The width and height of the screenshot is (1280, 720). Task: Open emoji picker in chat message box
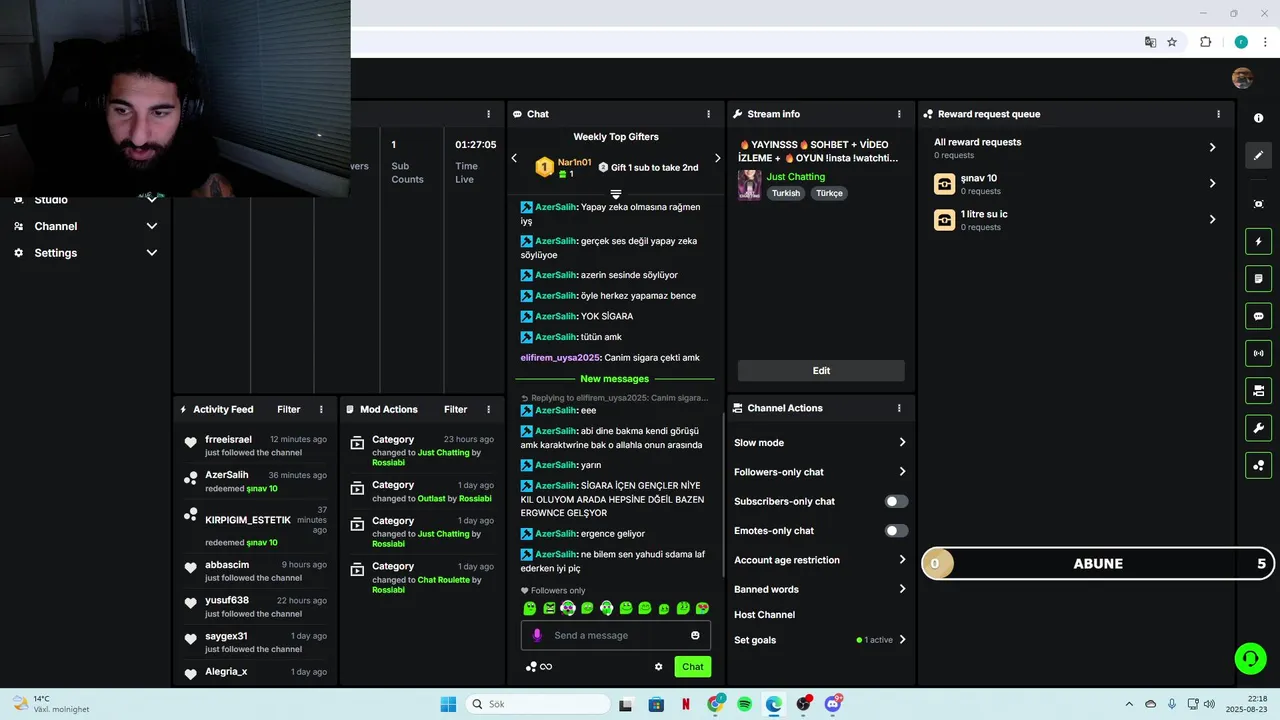pos(695,635)
